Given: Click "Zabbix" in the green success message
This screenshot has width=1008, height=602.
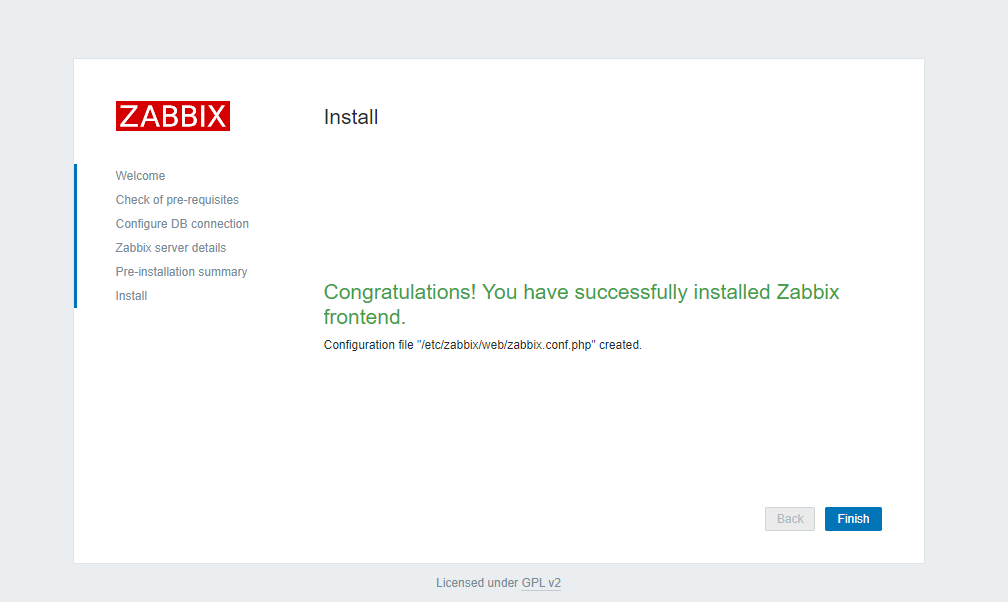Looking at the screenshot, I should click(807, 292).
